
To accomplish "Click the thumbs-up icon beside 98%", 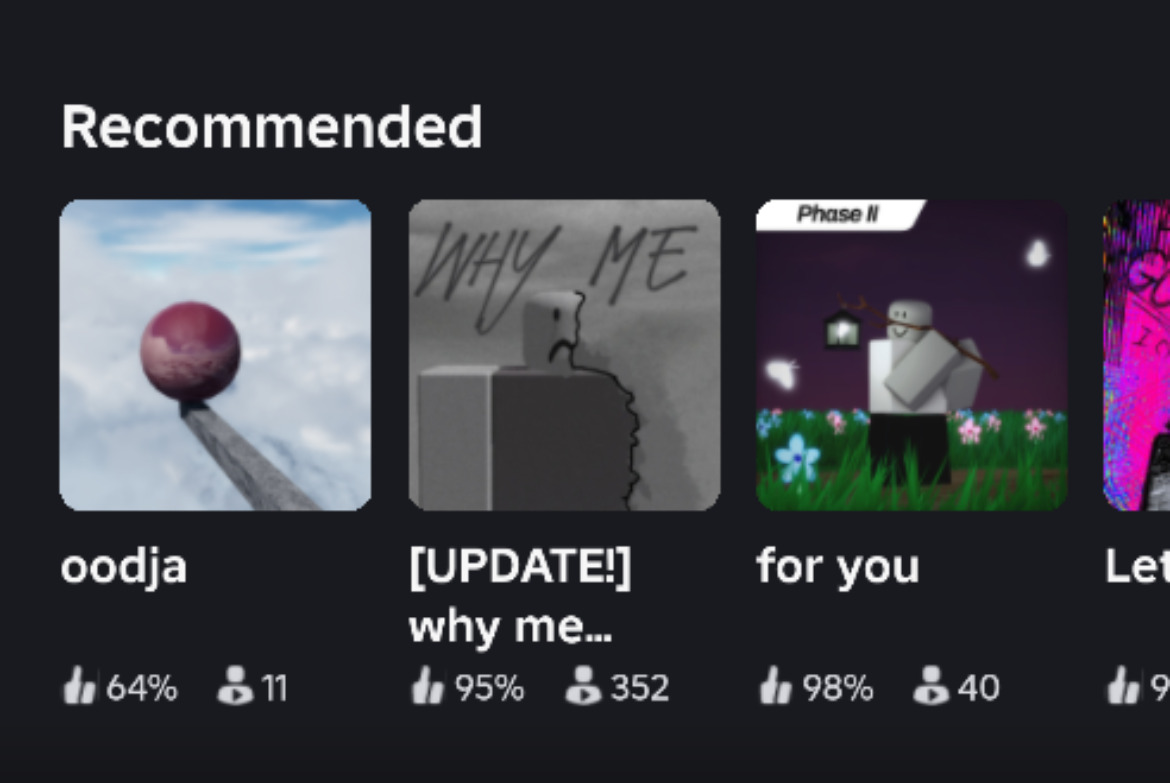I will click(775, 685).
